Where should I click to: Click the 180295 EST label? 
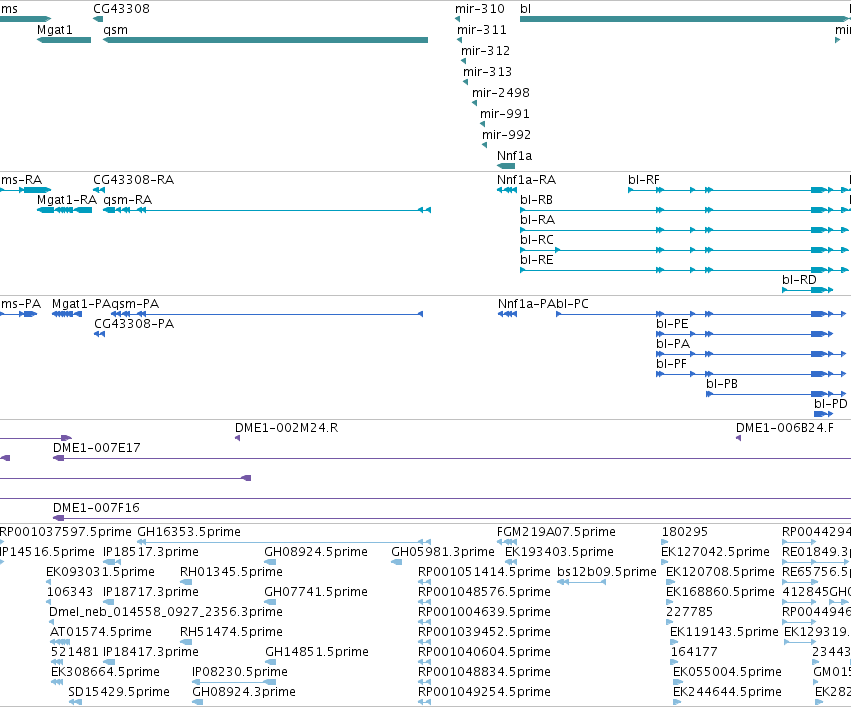tap(685, 532)
